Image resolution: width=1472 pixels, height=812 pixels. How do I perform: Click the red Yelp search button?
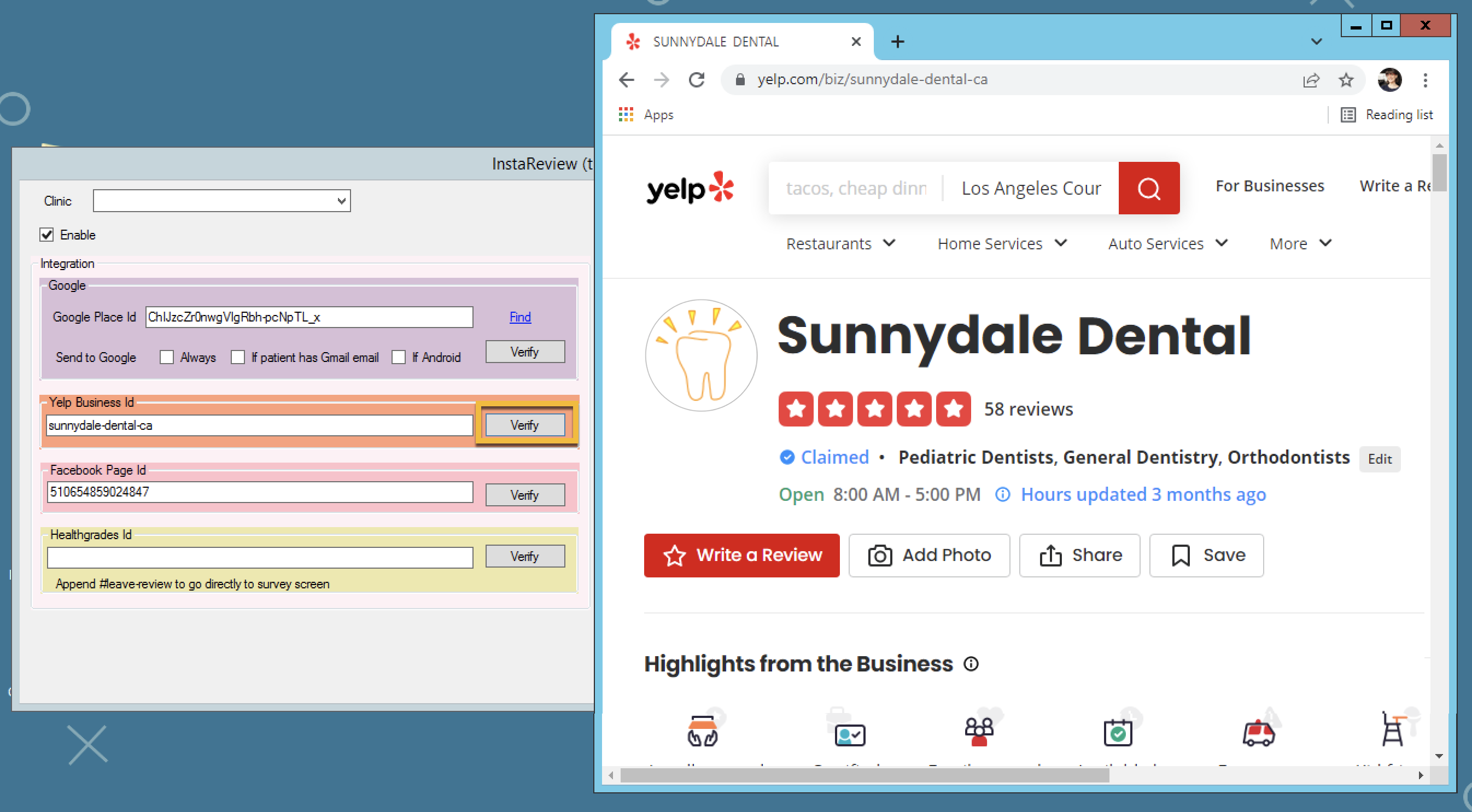coord(1149,188)
